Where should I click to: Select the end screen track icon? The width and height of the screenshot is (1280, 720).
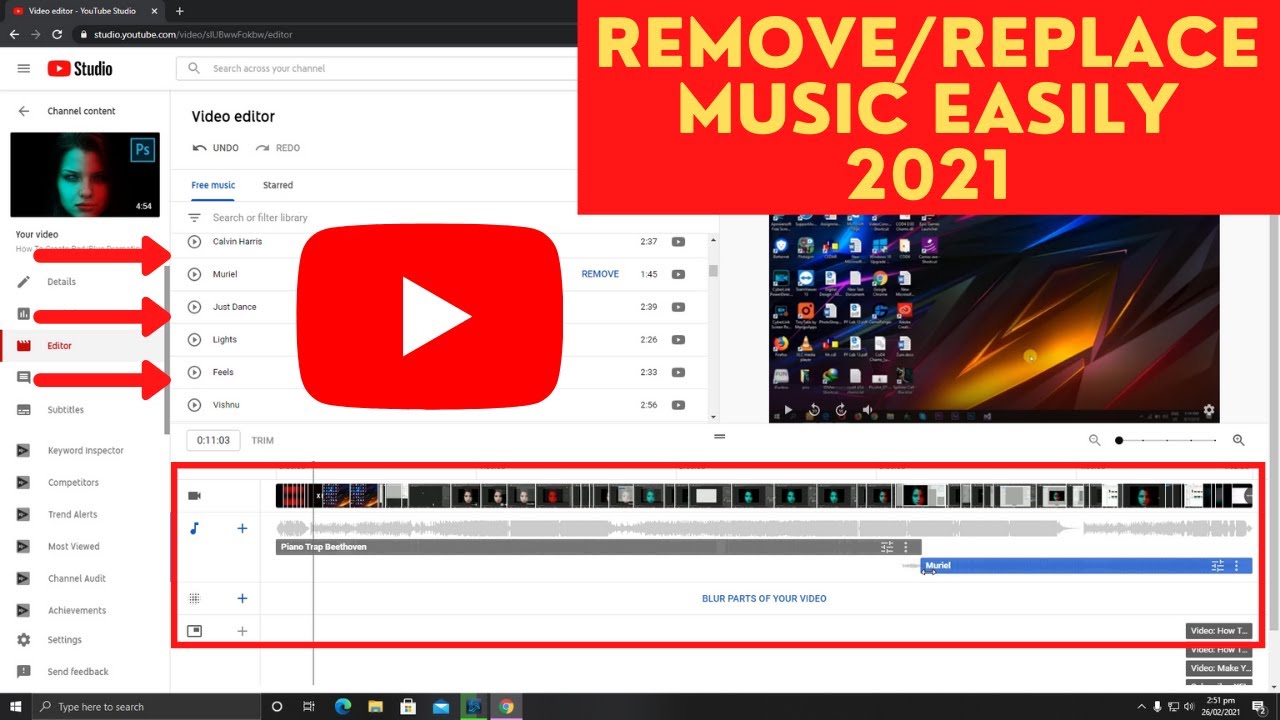[x=194, y=631]
